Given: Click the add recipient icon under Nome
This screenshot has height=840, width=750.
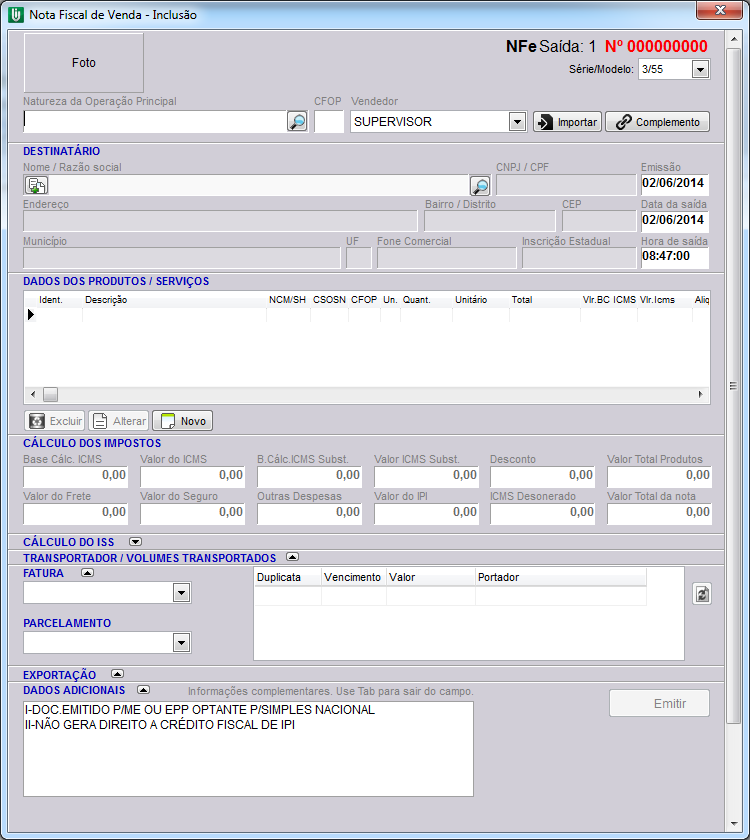Looking at the screenshot, I should (x=36, y=186).
